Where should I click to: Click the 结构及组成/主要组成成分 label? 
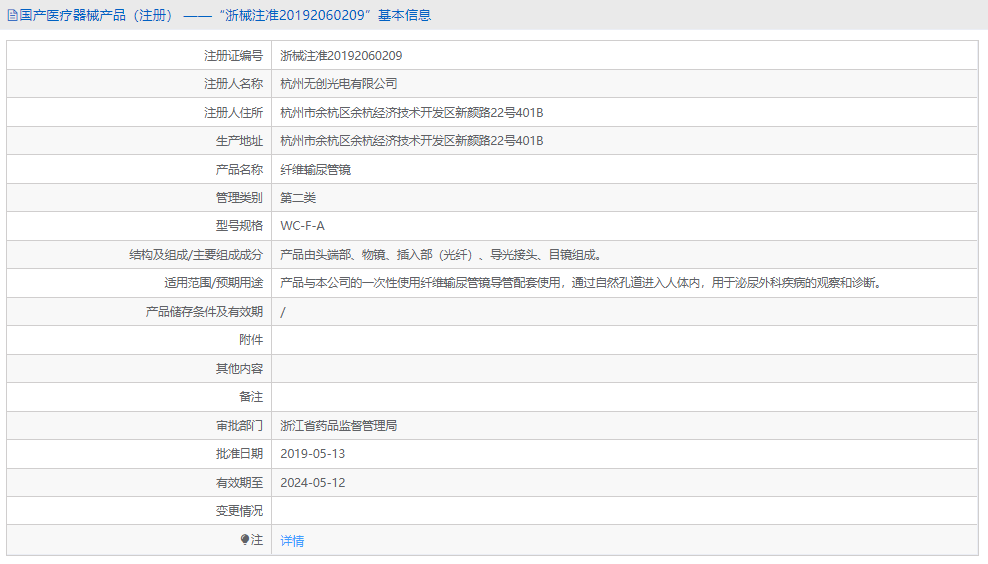click(196, 255)
